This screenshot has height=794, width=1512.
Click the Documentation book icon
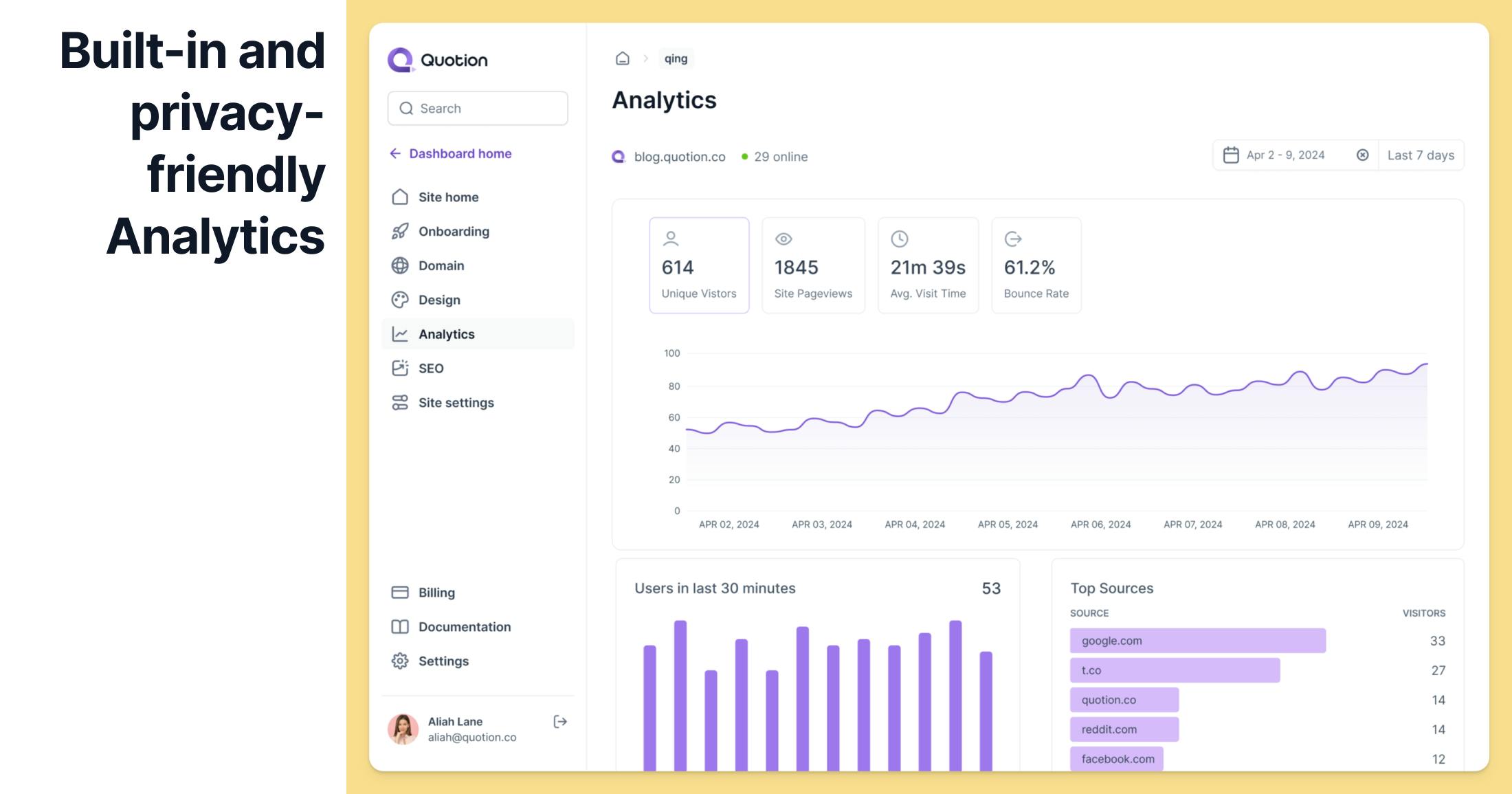point(400,627)
